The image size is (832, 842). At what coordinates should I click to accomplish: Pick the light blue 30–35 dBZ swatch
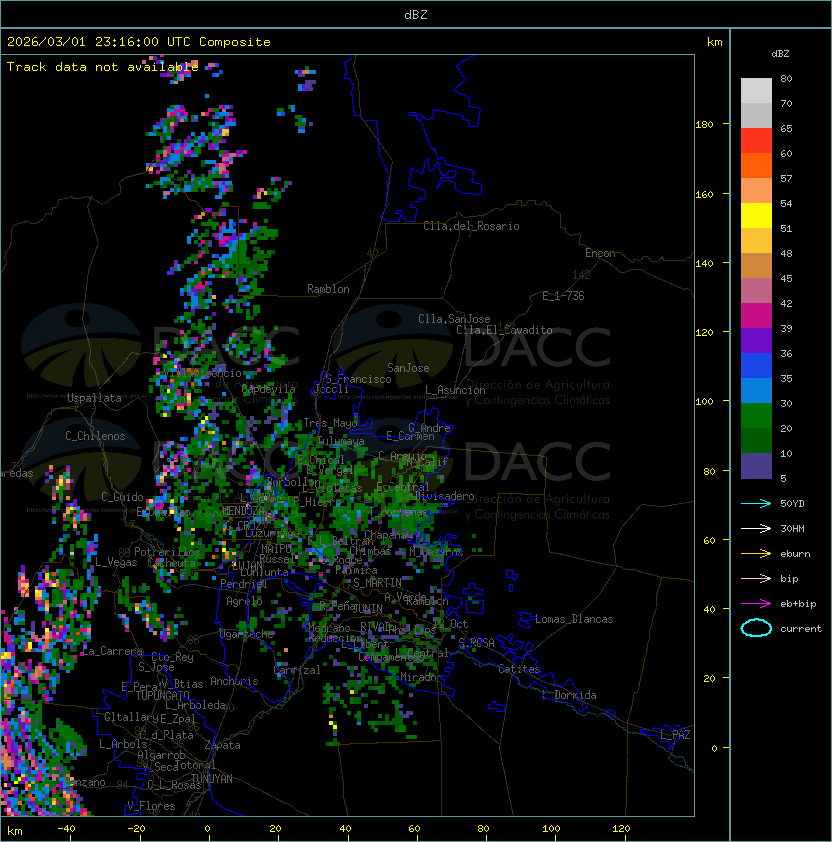(756, 391)
